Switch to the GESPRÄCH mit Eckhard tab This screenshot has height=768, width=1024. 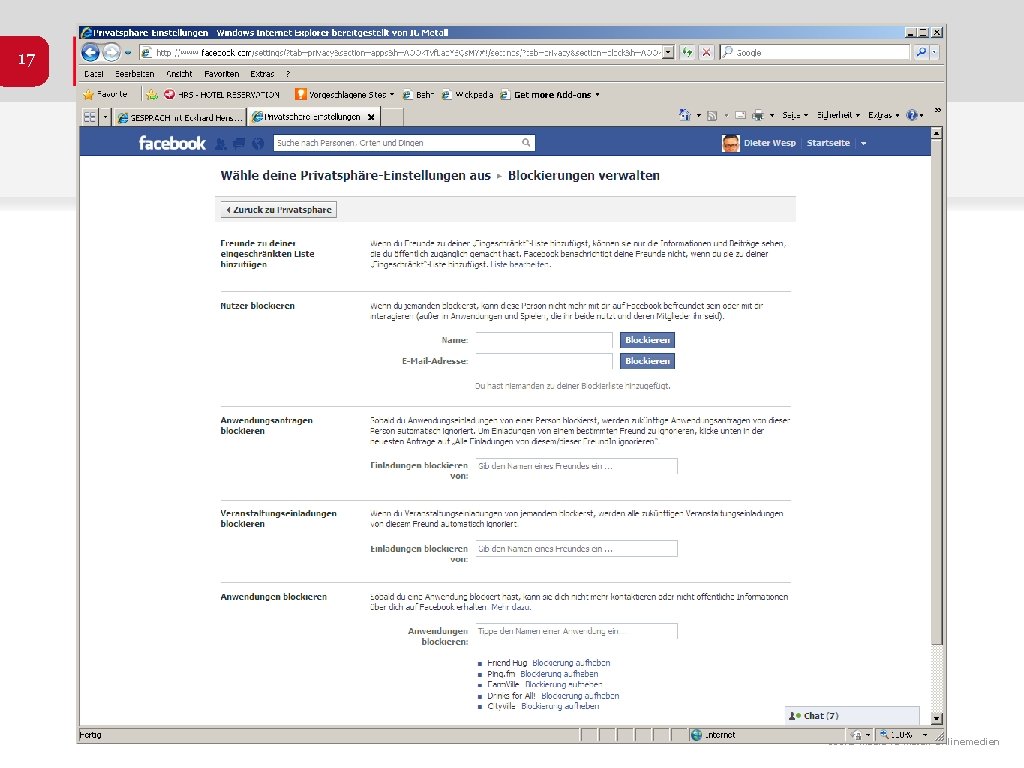(x=180, y=118)
